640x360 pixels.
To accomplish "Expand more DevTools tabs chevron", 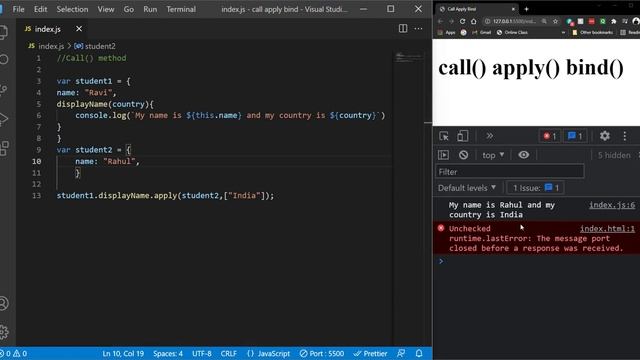I will [489, 136].
